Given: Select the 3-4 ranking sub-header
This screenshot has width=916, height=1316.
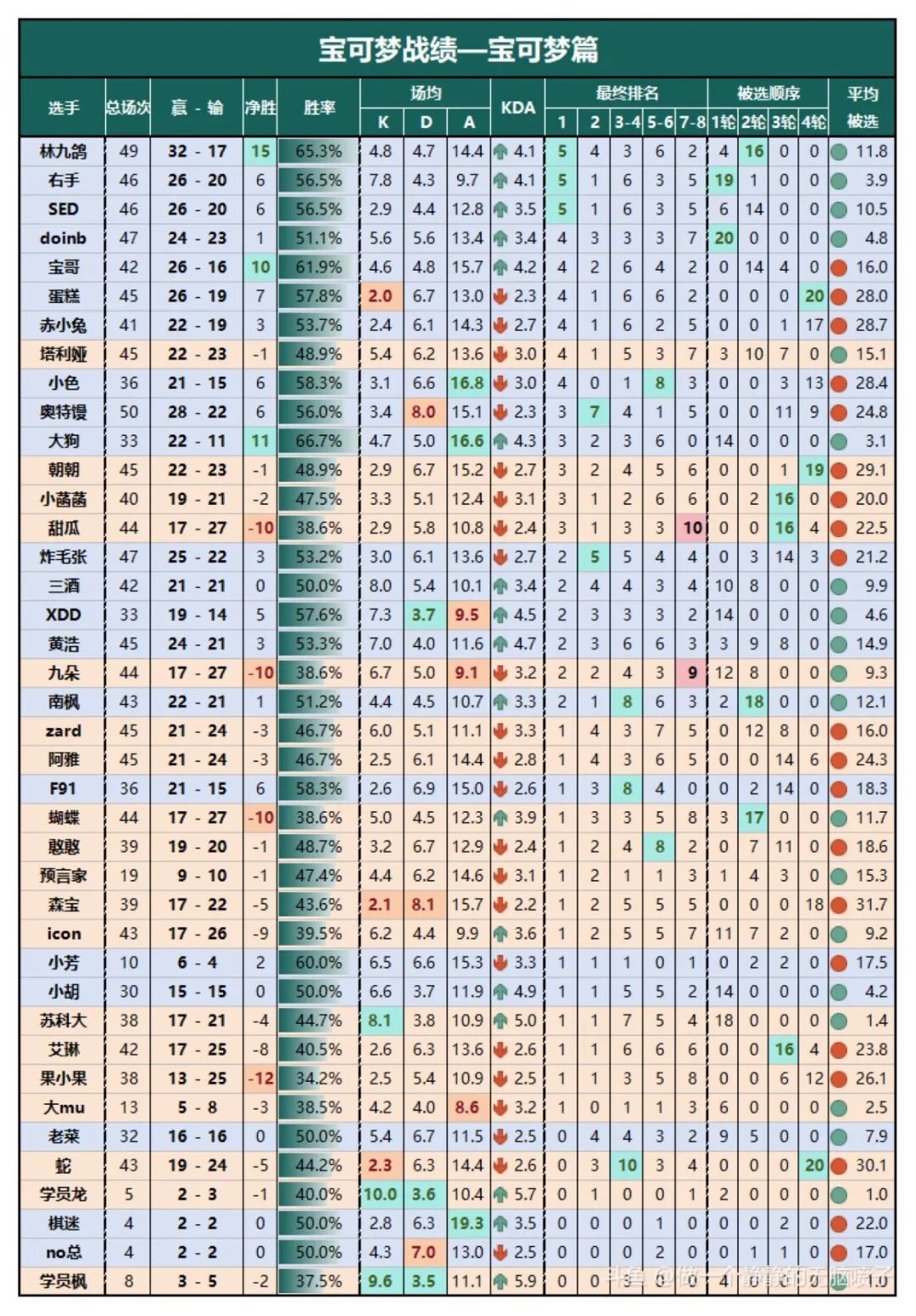Looking at the screenshot, I should coord(628,122).
